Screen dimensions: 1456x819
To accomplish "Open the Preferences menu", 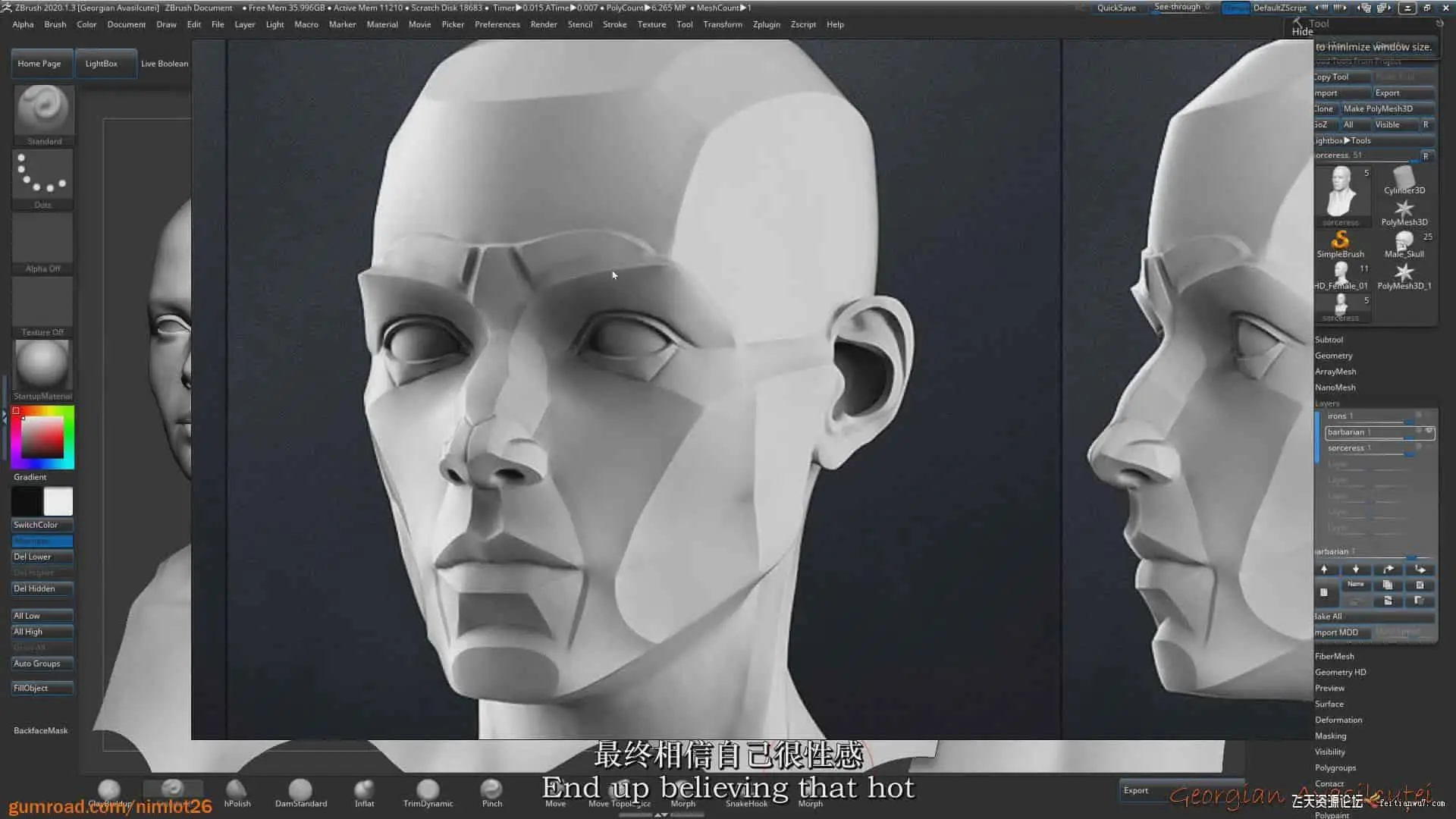I will [x=497, y=24].
